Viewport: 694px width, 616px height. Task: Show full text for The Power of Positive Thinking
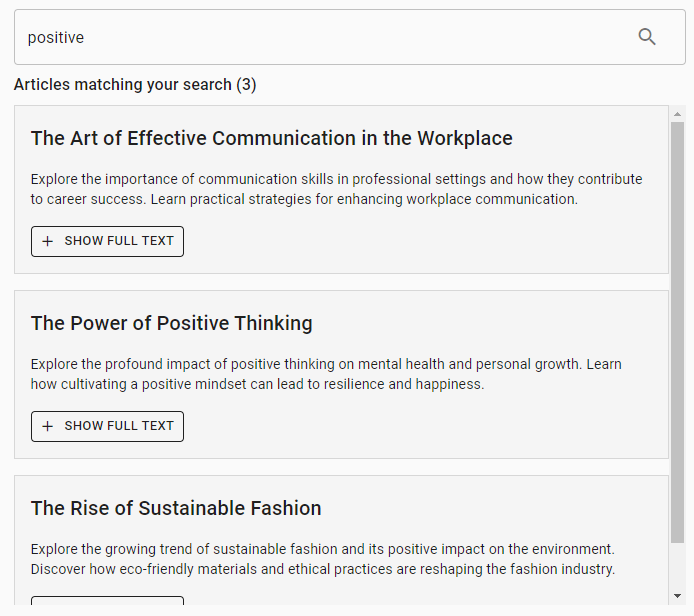(x=107, y=426)
